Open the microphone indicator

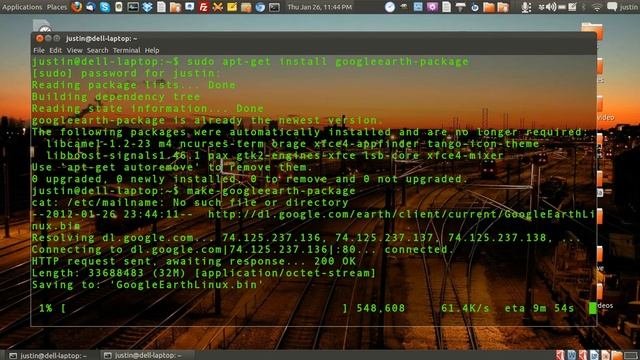[x=527, y=7]
